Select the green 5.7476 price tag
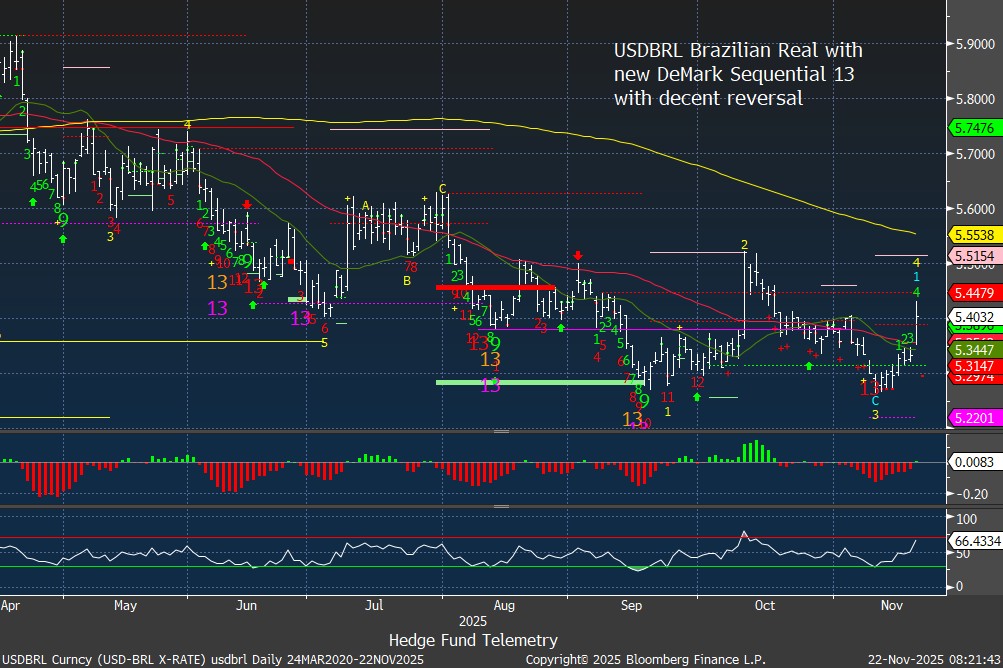Image resolution: width=1003 pixels, height=668 pixels. coord(973,128)
